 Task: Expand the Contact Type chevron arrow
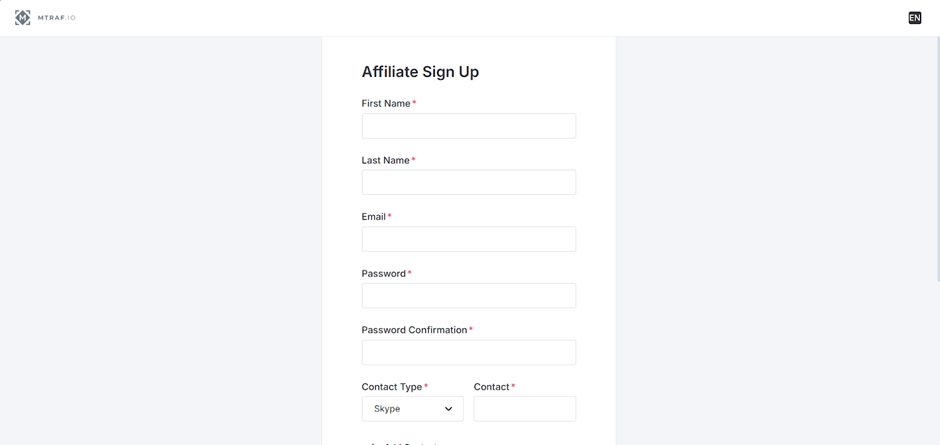448,409
